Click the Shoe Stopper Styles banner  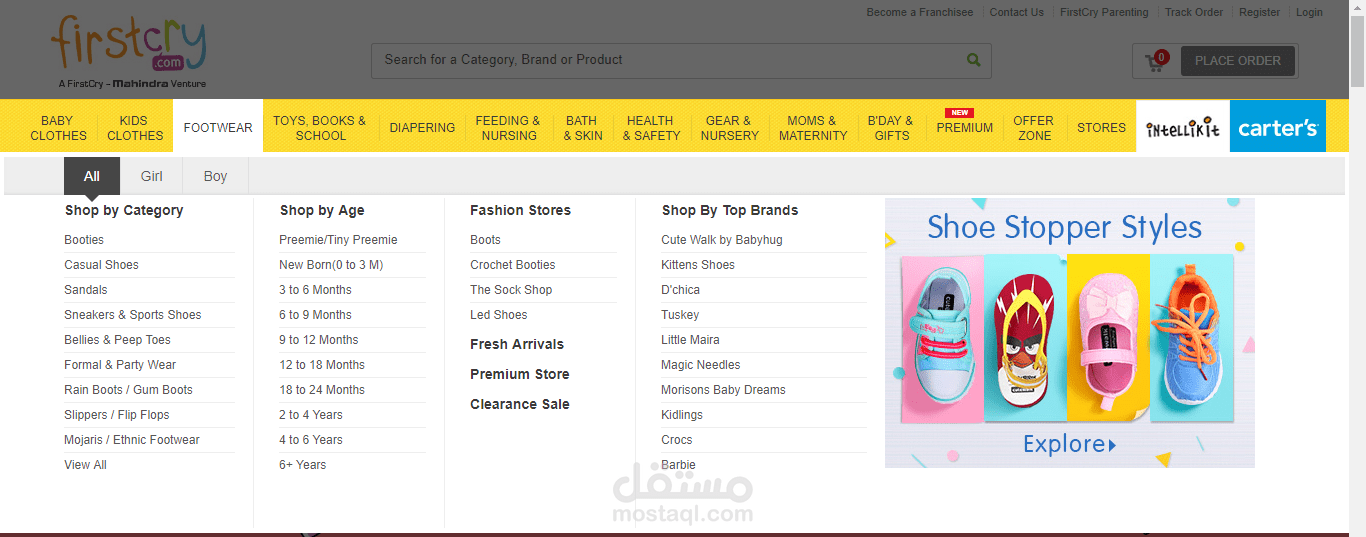click(1069, 333)
